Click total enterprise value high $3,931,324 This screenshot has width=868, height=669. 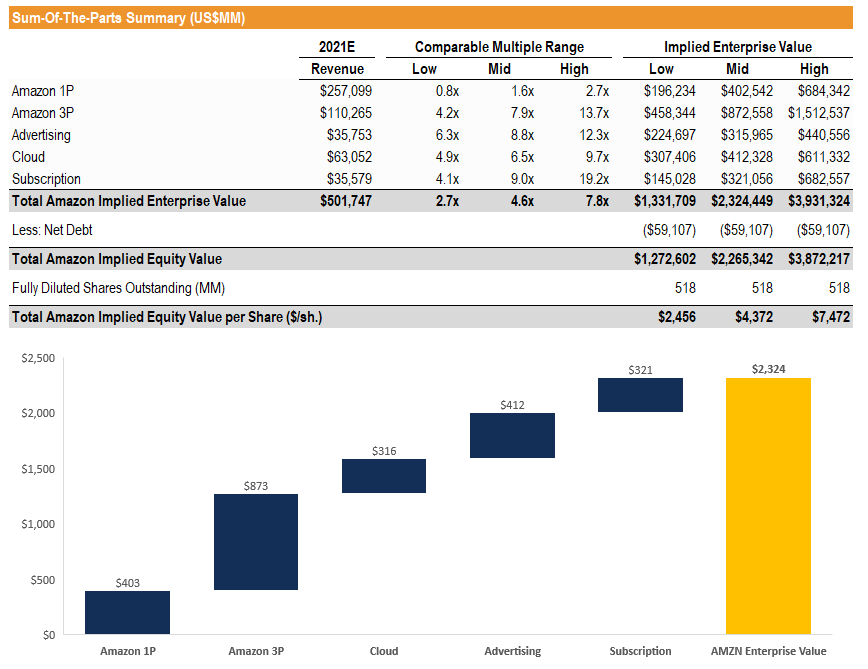coord(819,201)
